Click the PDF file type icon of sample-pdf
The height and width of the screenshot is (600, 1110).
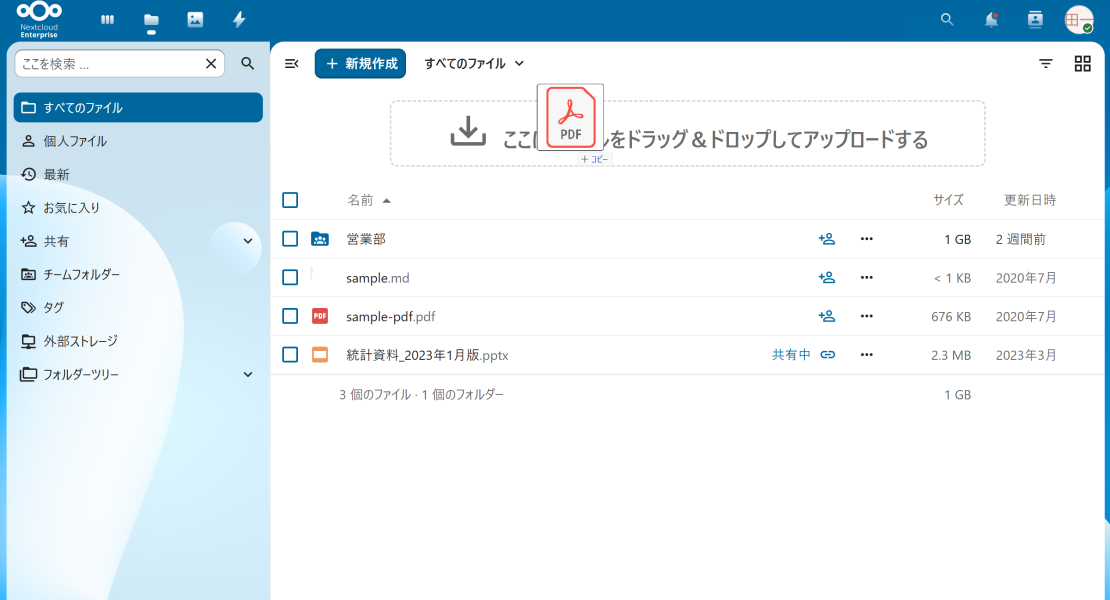320,316
